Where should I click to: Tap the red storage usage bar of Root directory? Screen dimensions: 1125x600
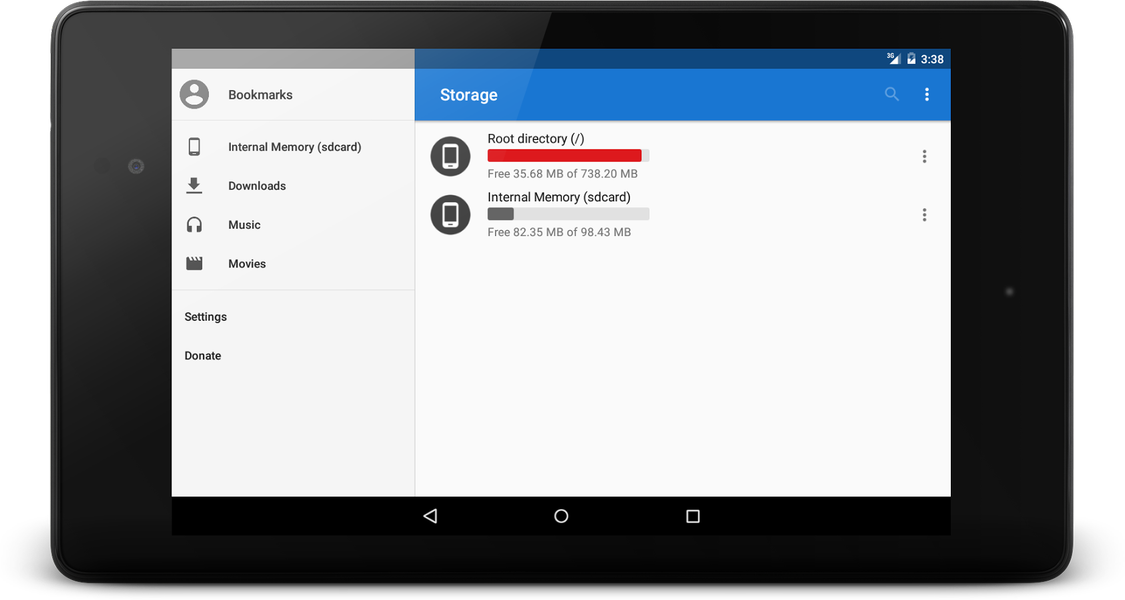pyautogui.click(x=564, y=155)
